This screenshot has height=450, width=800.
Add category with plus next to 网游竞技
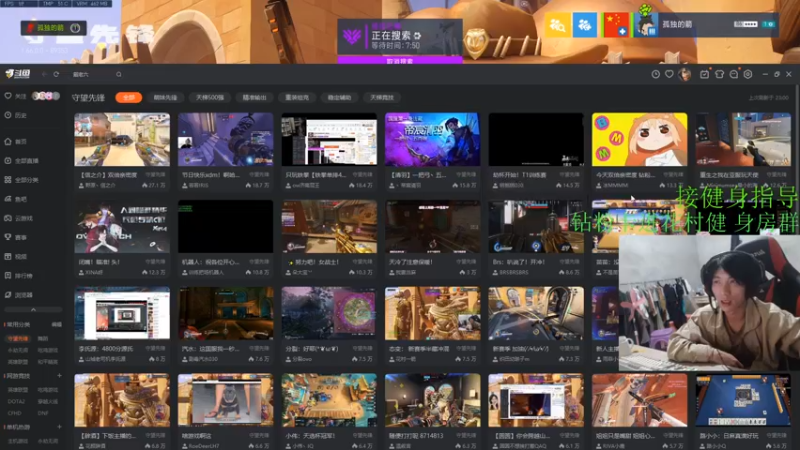pos(59,376)
